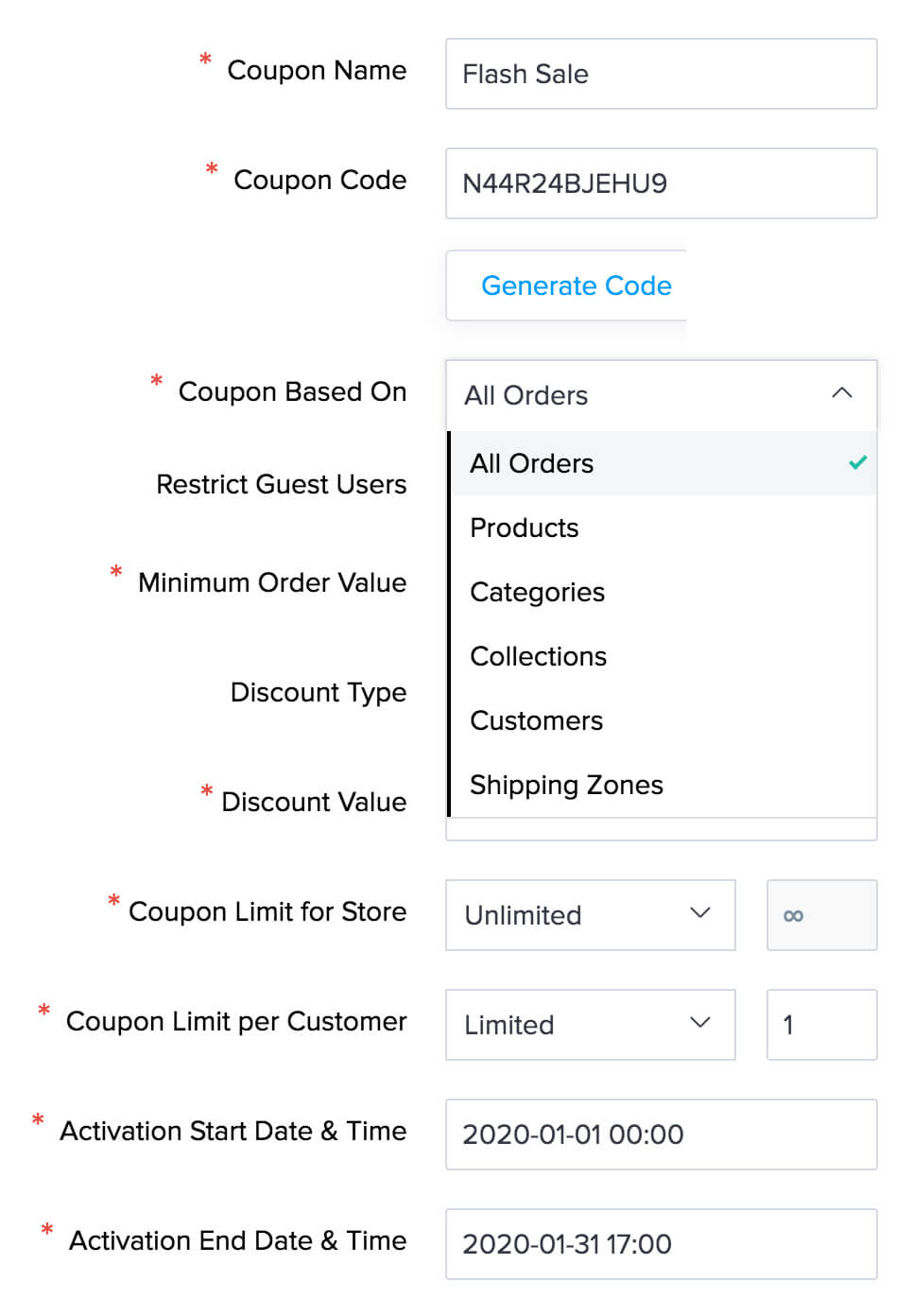Focus the Coupon Code text field

[x=661, y=183]
